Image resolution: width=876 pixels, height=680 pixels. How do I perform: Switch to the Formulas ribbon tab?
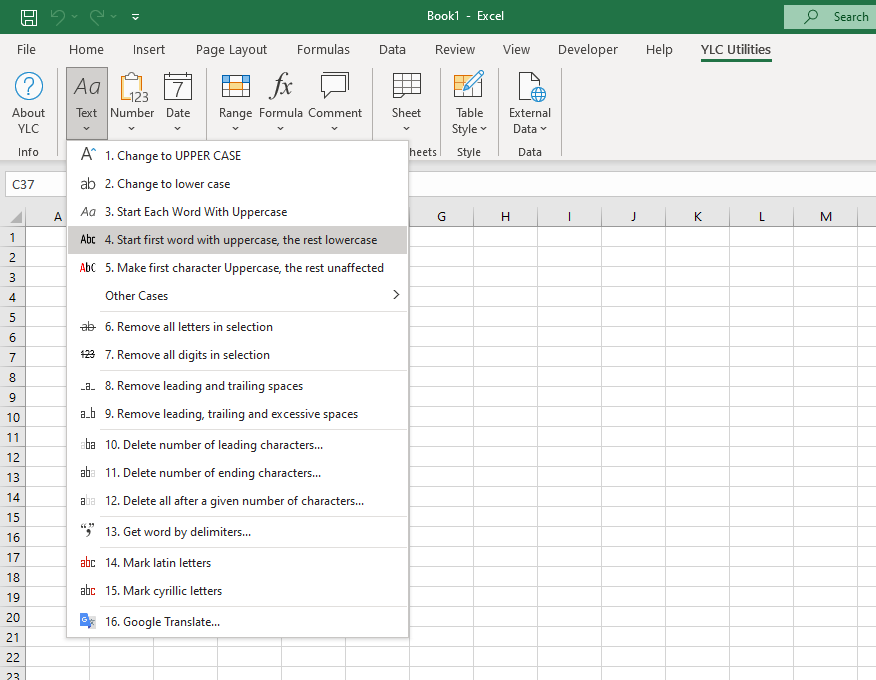(x=323, y=49)
